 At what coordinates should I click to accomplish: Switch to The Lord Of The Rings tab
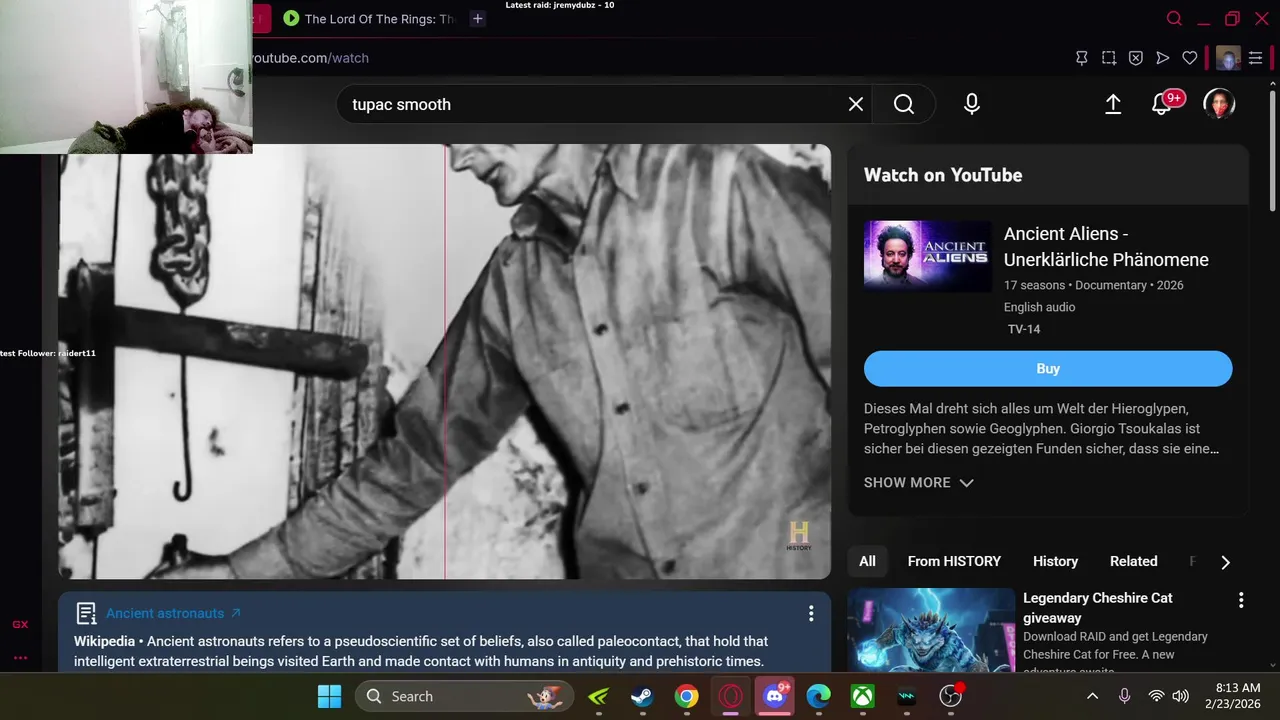click(x=368, y=18)
